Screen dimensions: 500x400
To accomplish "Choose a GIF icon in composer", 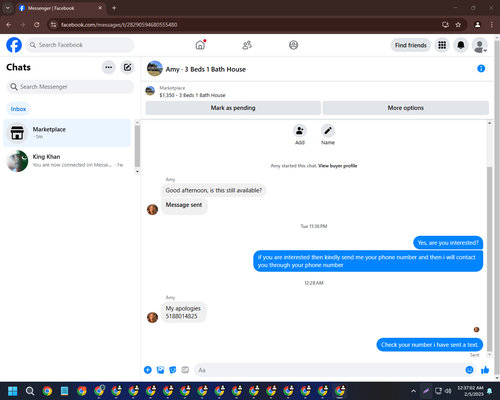I will pyautogui.click(x=185, y=370).
